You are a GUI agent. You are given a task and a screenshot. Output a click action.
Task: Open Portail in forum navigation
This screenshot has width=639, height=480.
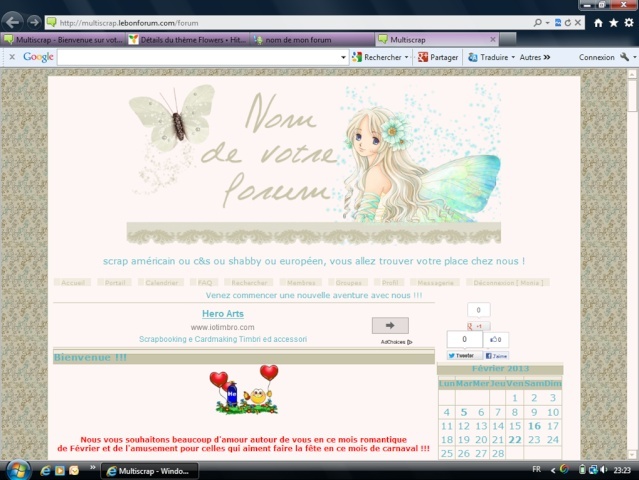[115, 282]
